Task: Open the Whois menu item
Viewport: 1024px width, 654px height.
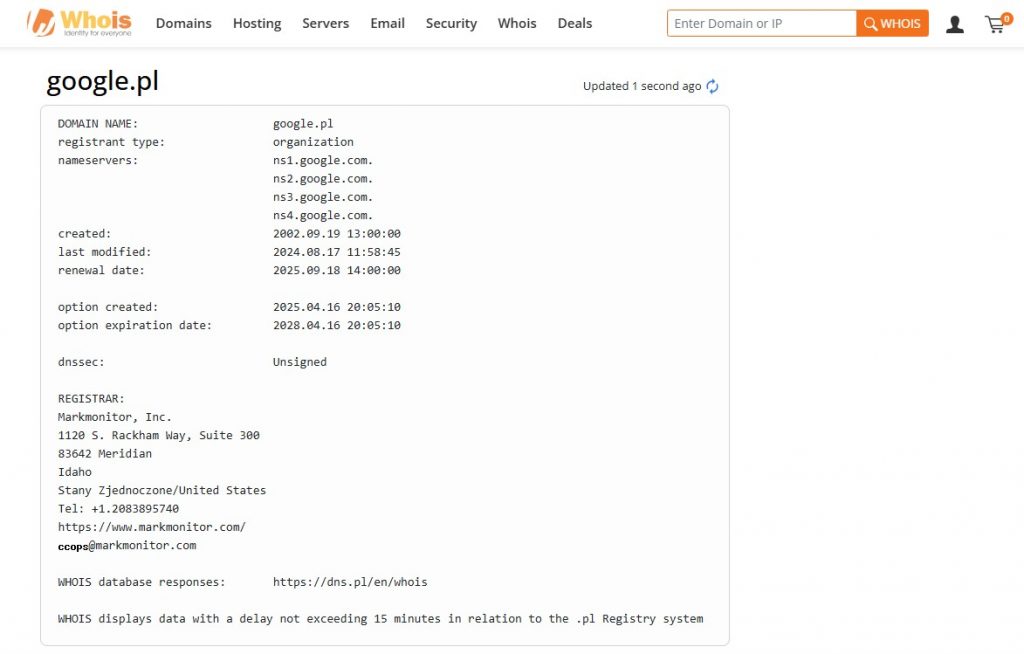Action: 517,24
